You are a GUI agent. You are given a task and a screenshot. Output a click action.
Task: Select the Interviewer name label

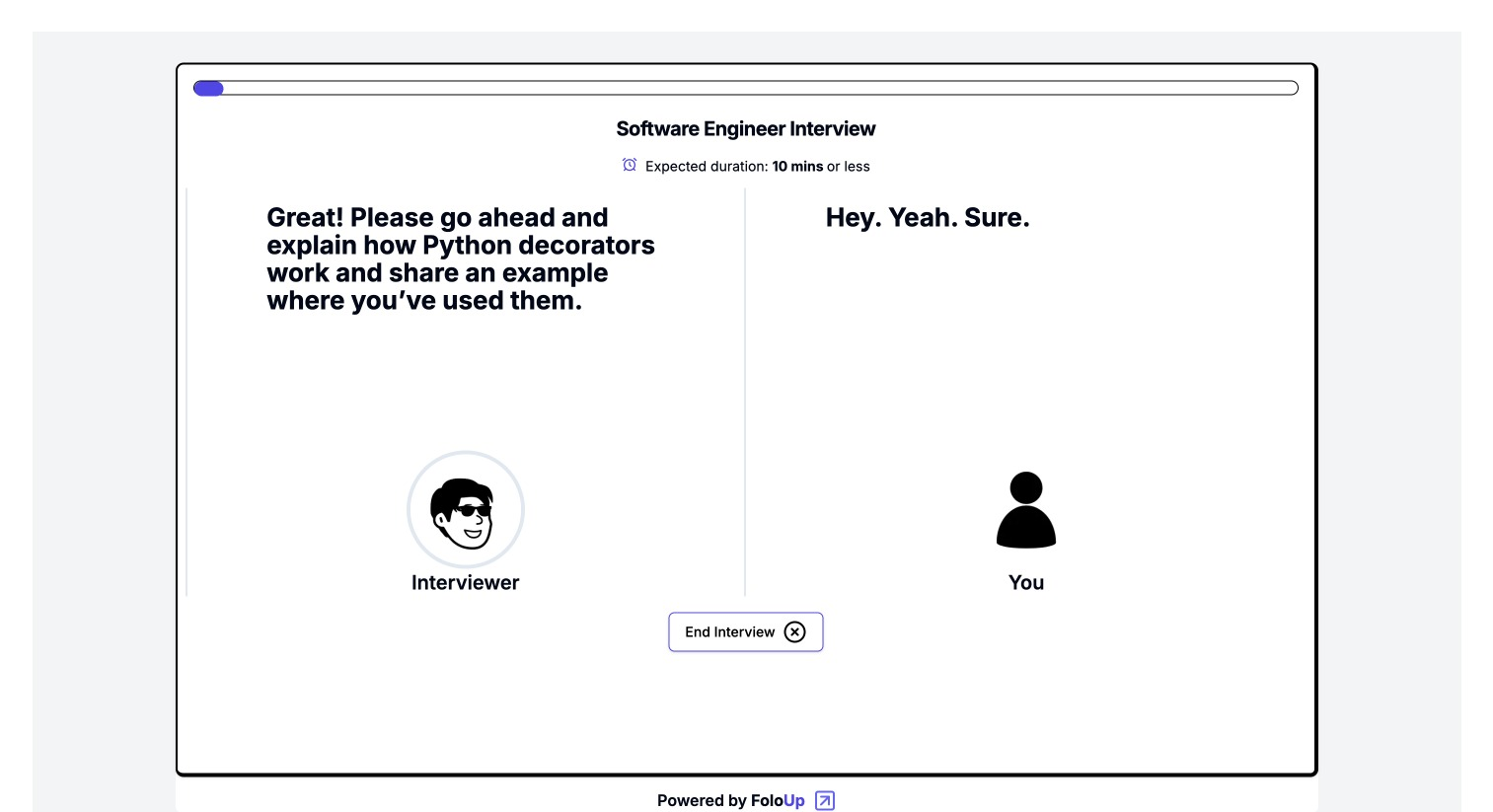click(x=465, y=582)
